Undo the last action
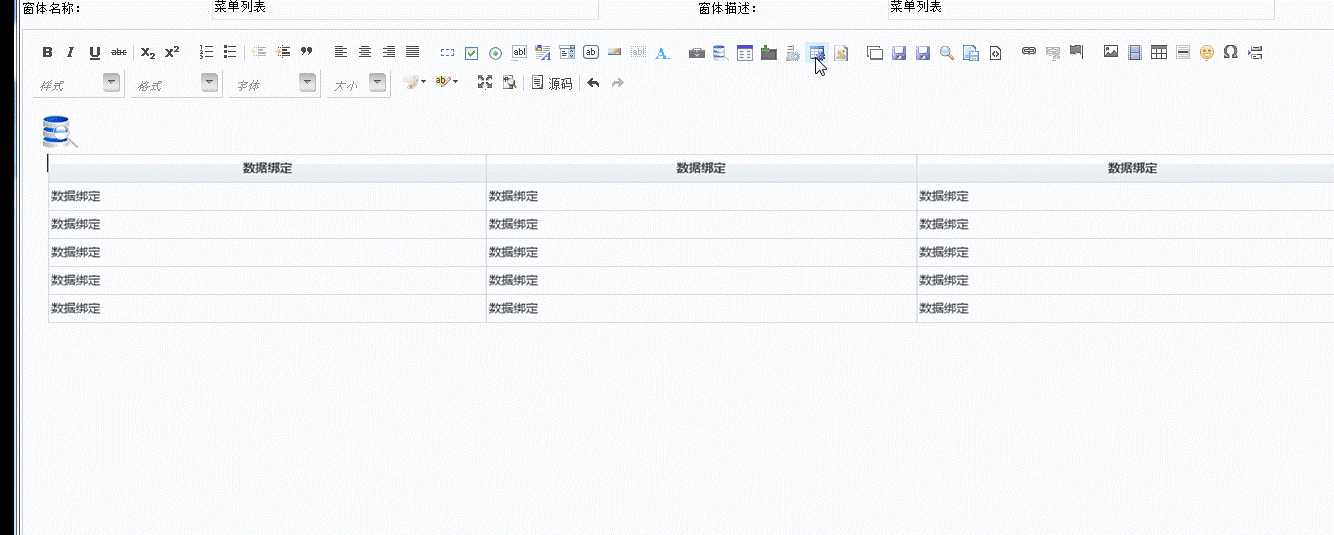 click(593, 83)
